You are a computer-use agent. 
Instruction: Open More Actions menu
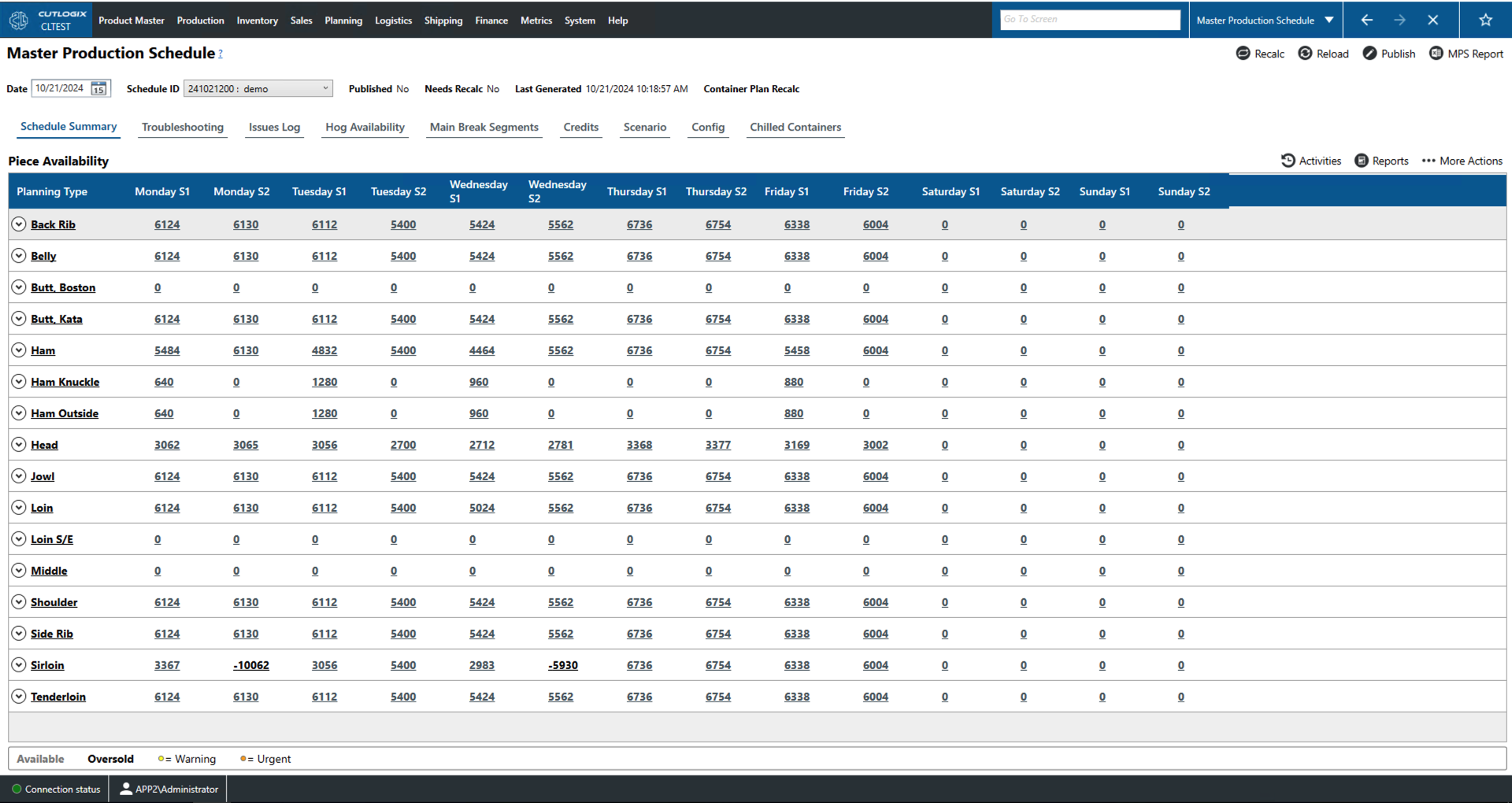(x=1462, y=161)
